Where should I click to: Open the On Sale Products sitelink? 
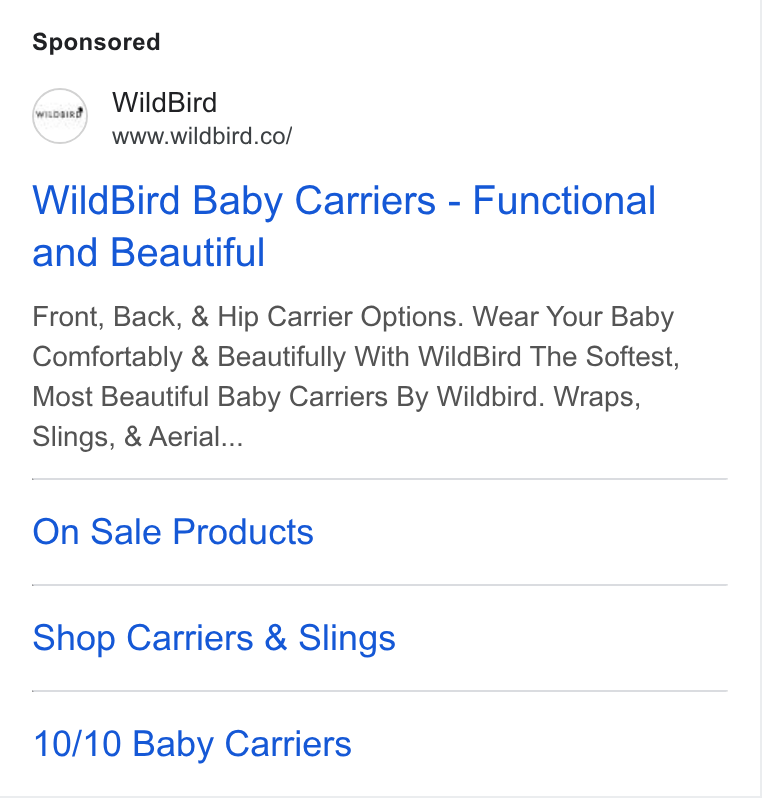pos(173,532)
